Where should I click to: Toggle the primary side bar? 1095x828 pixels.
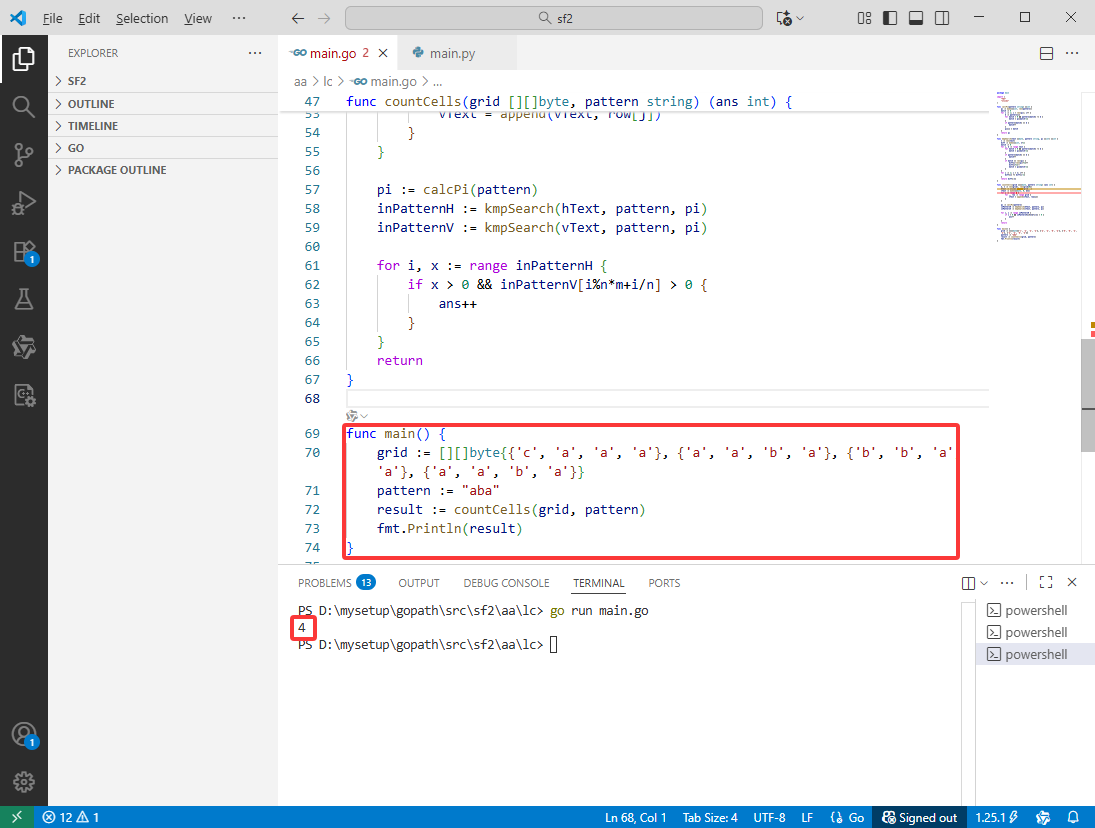tap(890, 18)
